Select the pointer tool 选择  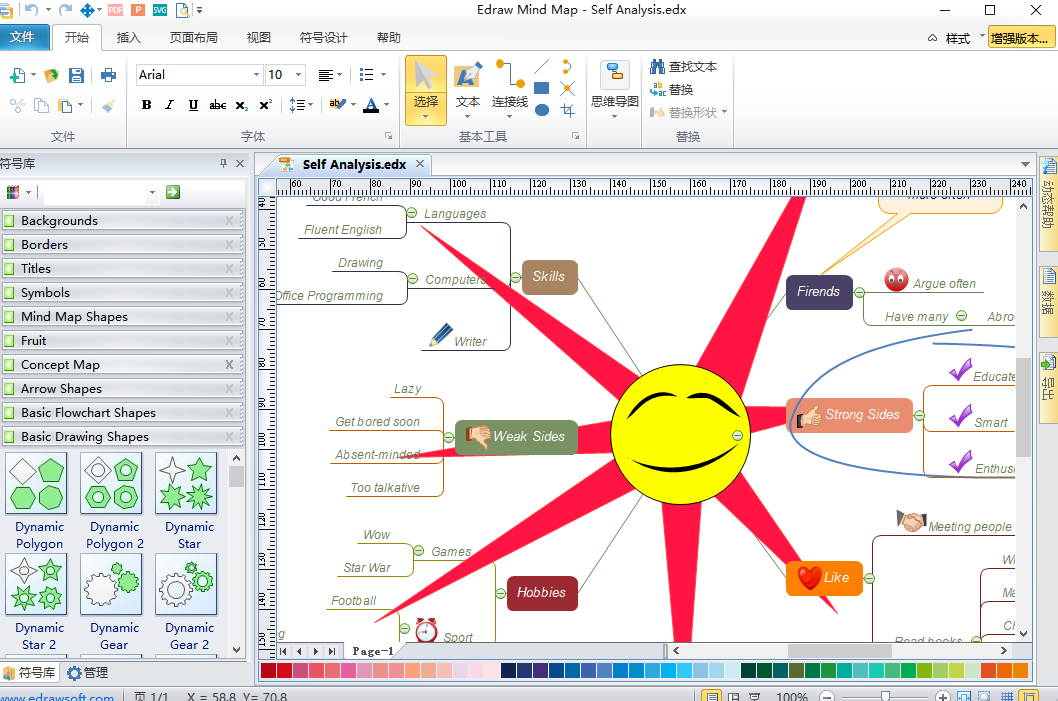[x=425, y=88]
